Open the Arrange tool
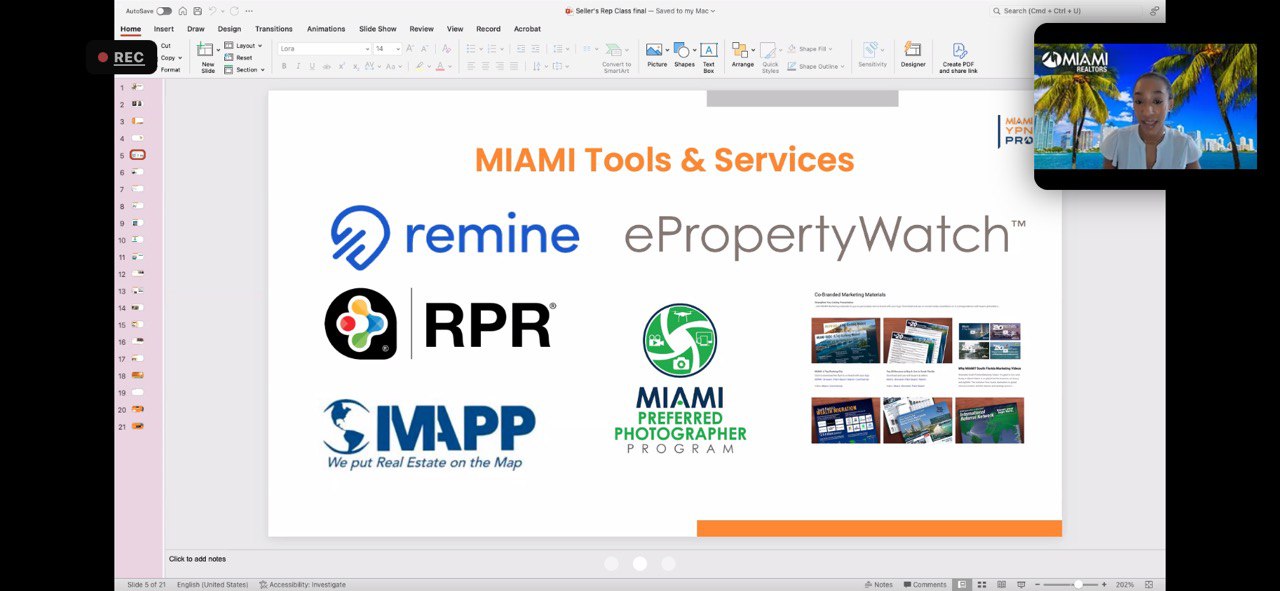 [x=742, y=55]
